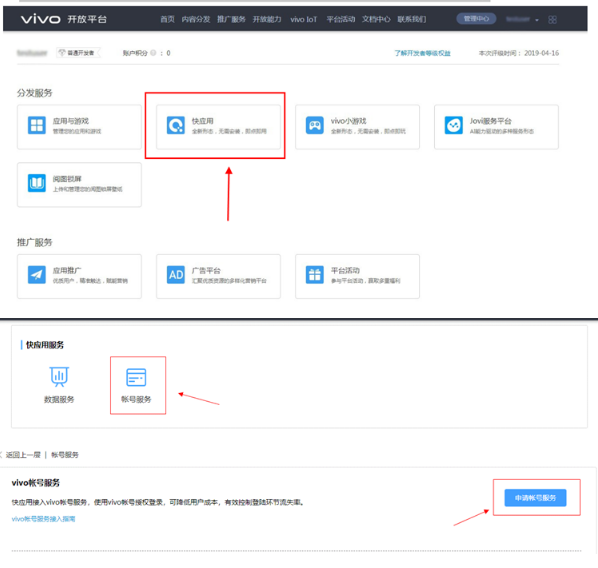Click the 广告平台 AD icon
This screenshot has width=598, height=568.
[x=176, y=275]
